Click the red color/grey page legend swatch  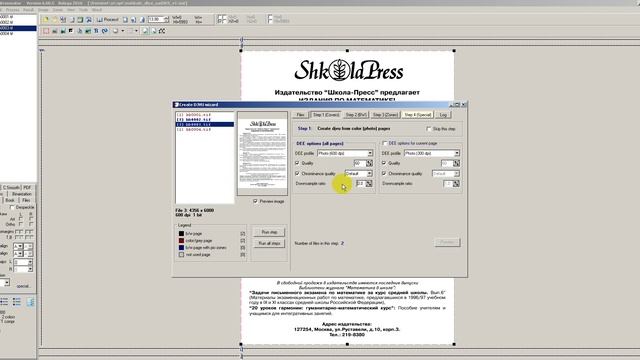(181, 240)
